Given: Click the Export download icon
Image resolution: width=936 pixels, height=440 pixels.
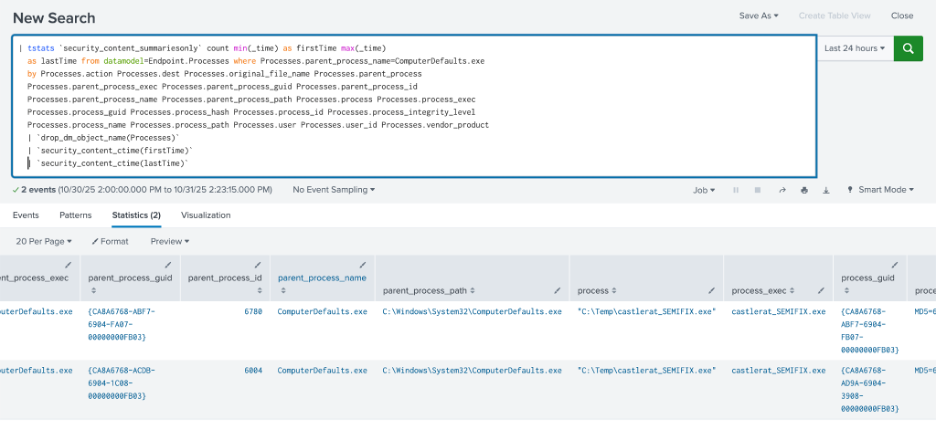Looking at the screenshot, I should [826, 190].
